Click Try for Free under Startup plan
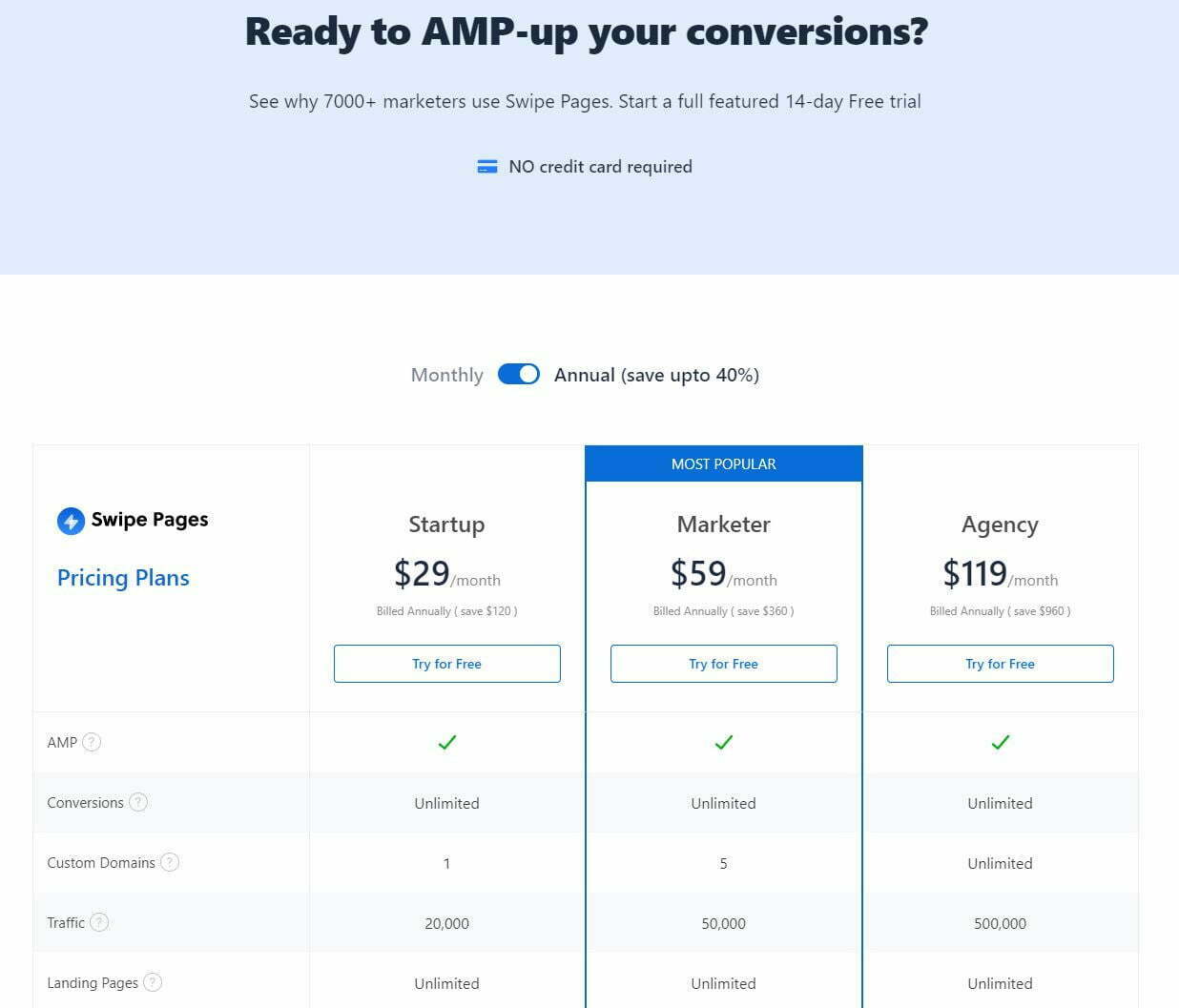1179x1008 pixels. [446, 663]
